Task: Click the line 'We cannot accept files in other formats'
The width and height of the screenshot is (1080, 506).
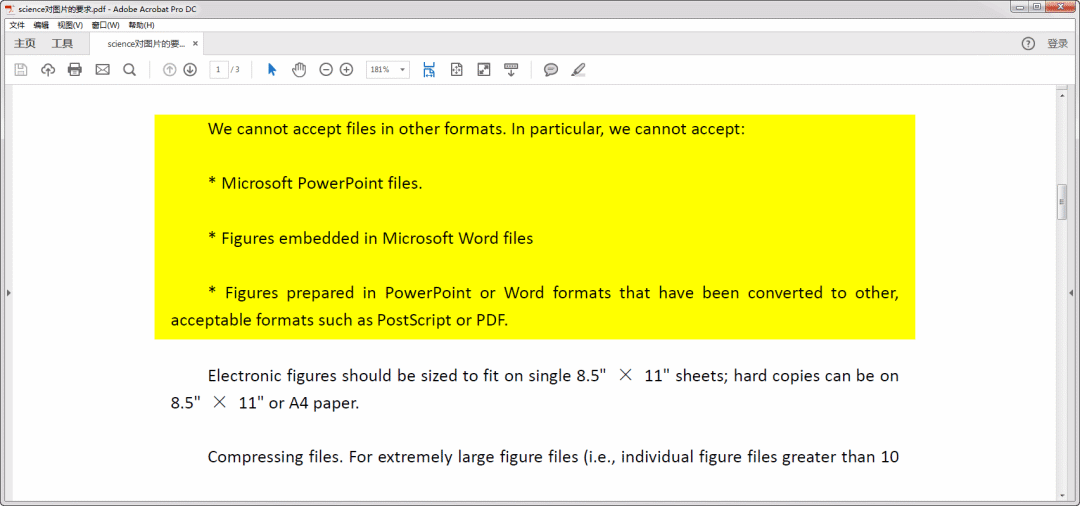Action: 355,129
